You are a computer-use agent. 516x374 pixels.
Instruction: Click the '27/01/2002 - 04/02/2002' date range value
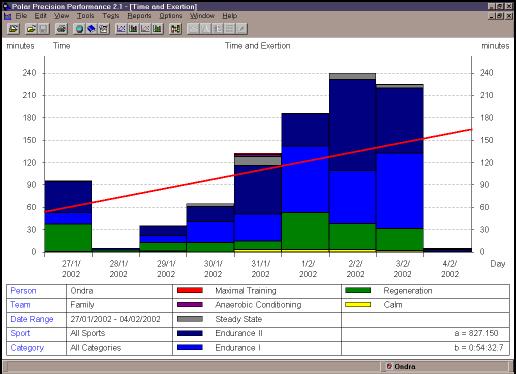(115, 319)
